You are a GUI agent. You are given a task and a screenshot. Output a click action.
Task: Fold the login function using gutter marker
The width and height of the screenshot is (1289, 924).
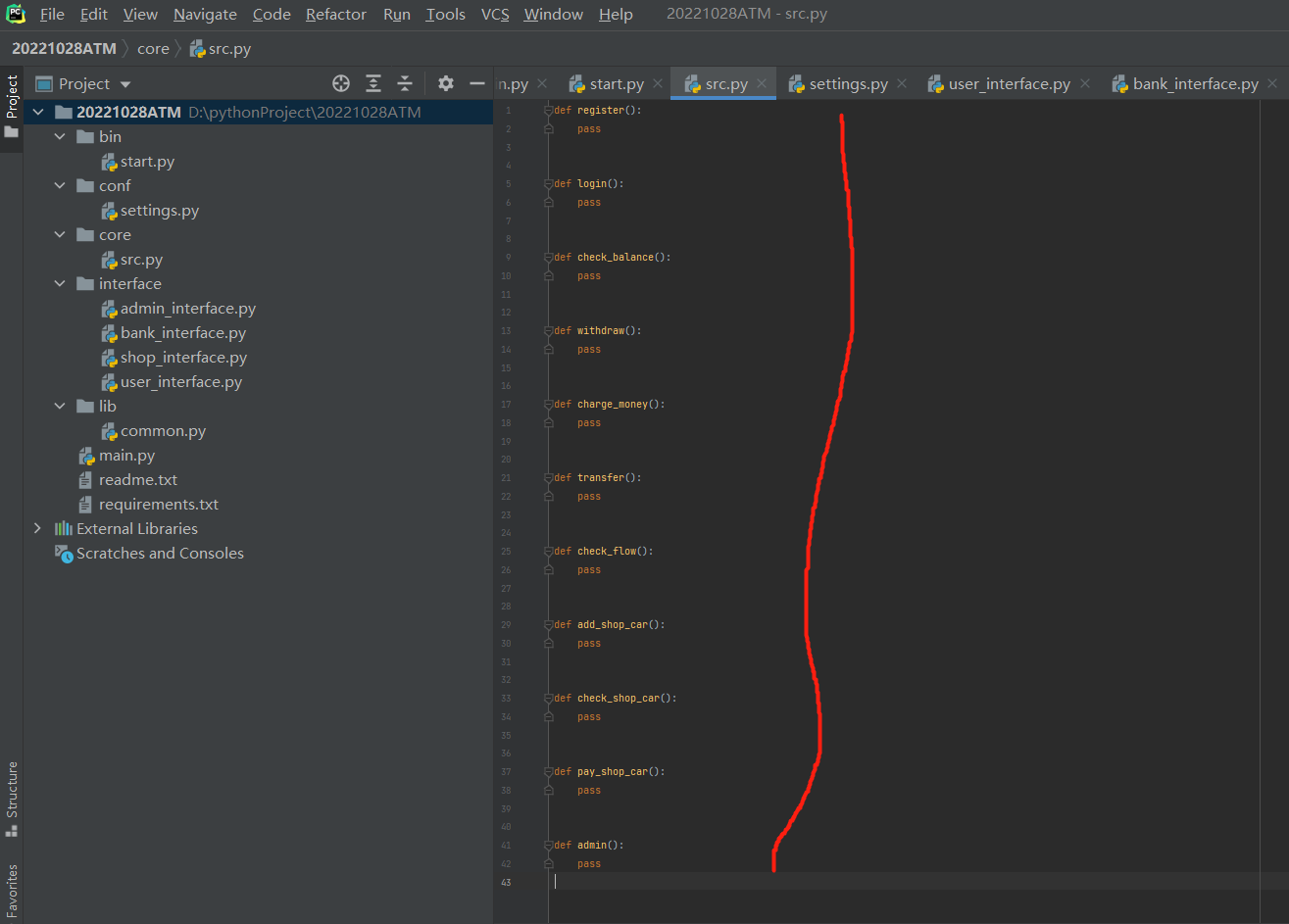[549, 184]
